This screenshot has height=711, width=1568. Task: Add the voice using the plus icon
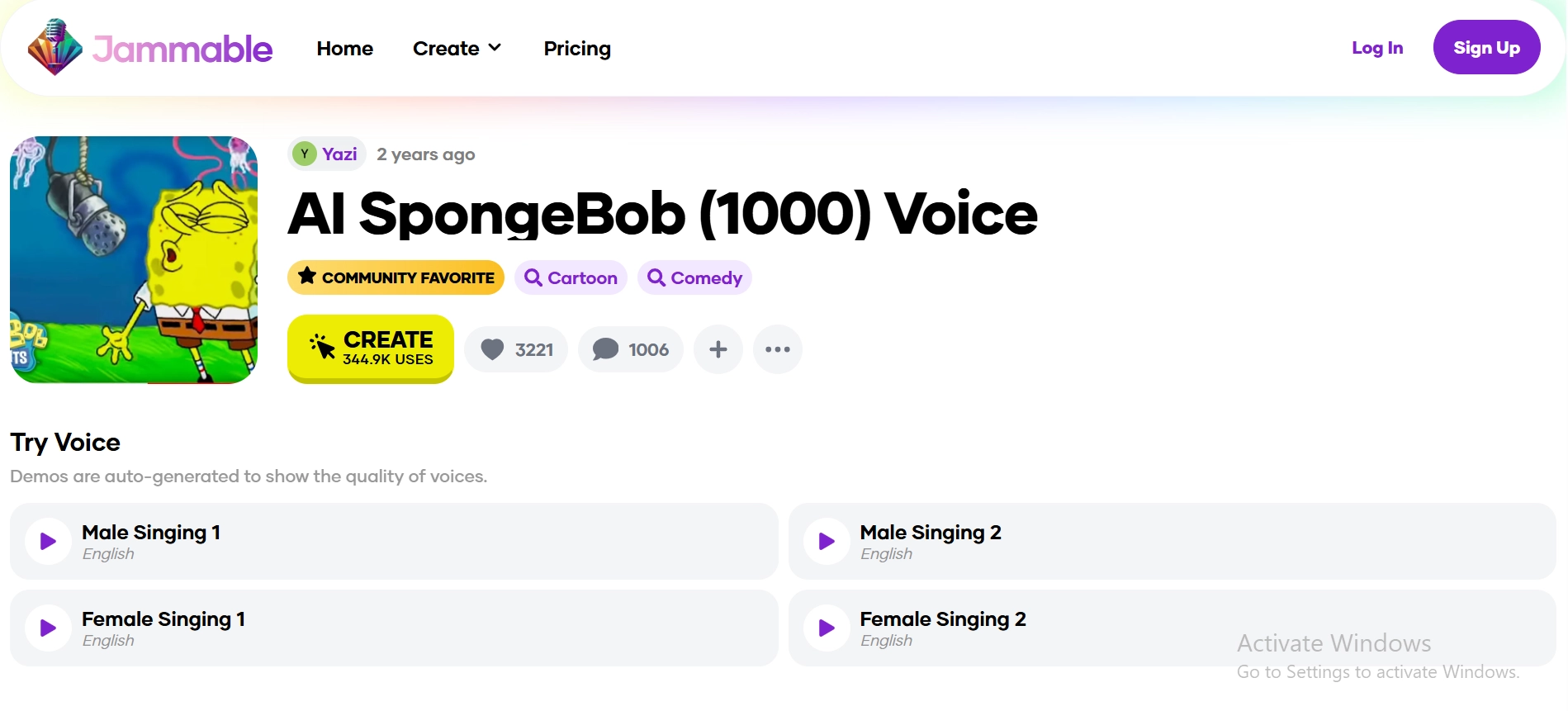717,348
